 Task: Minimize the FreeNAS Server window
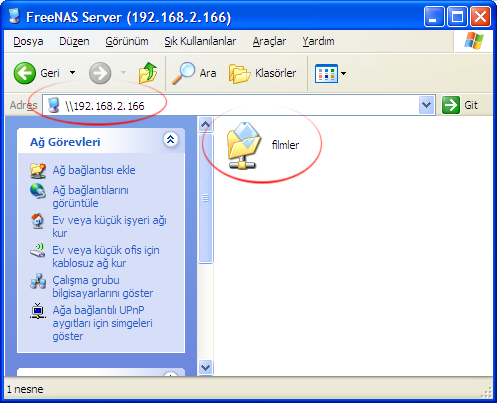434,16
